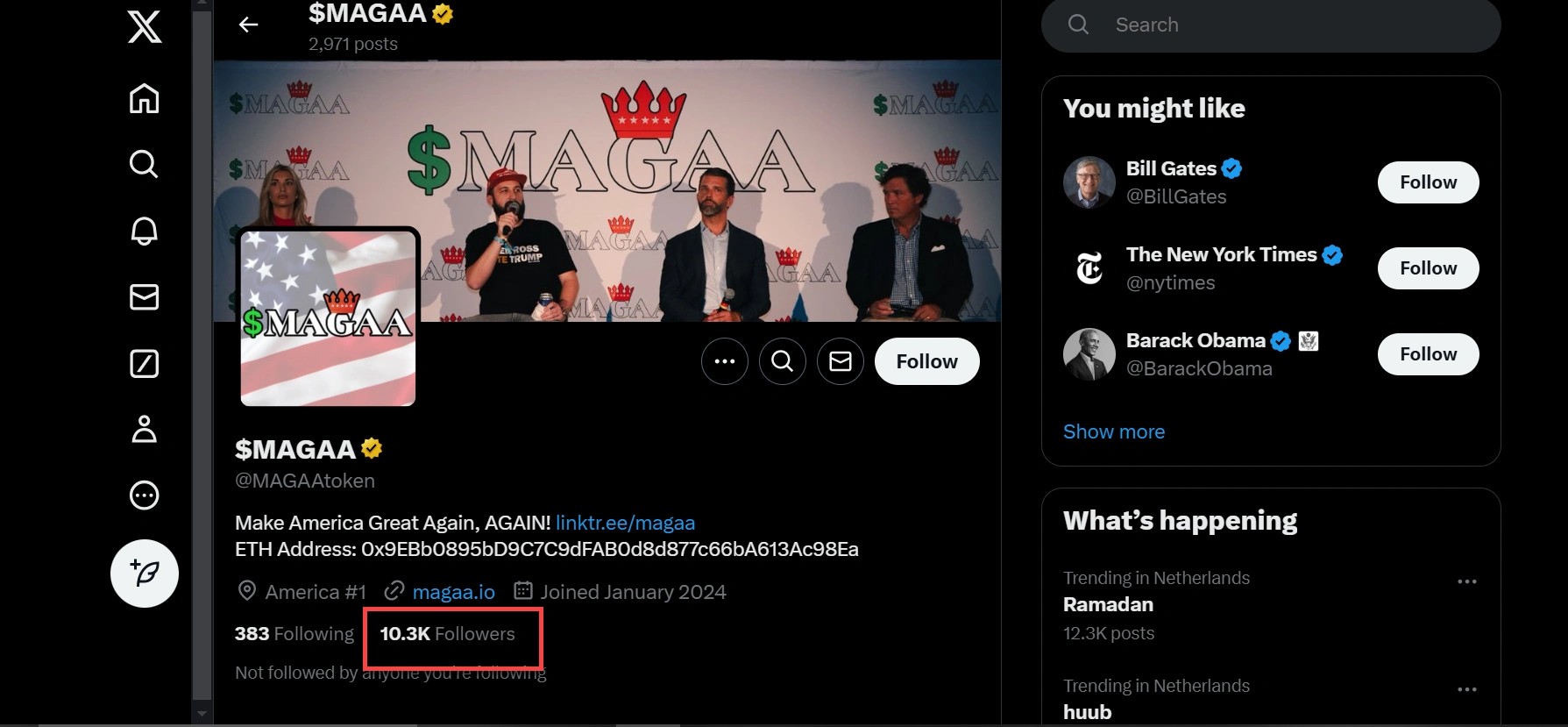
Task: Click the Joined January 2024 text
Action: coord(633,592)
